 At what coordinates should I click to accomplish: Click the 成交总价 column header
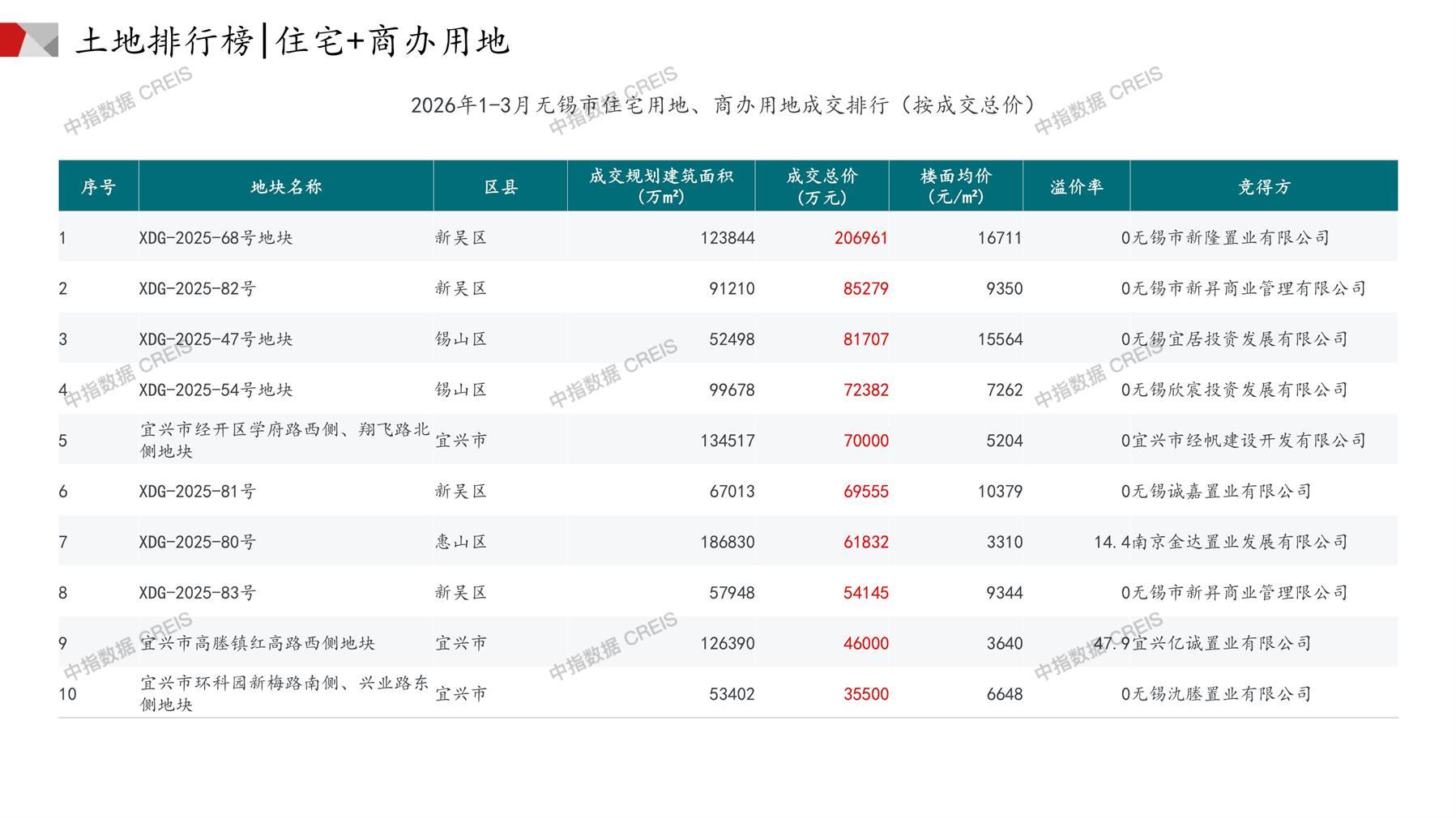coord(822,186)
